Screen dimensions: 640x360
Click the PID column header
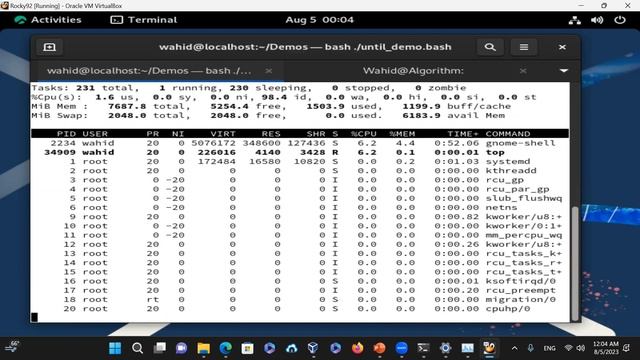tap(66, 133)
